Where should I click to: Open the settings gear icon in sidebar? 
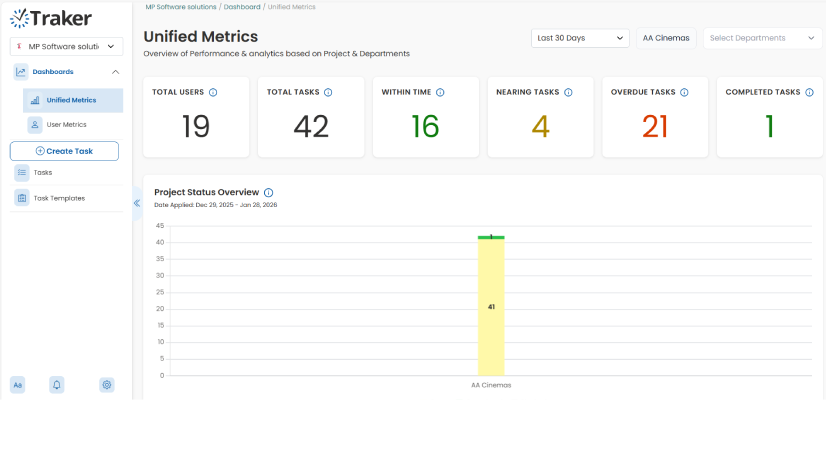[x=107, y=385]
